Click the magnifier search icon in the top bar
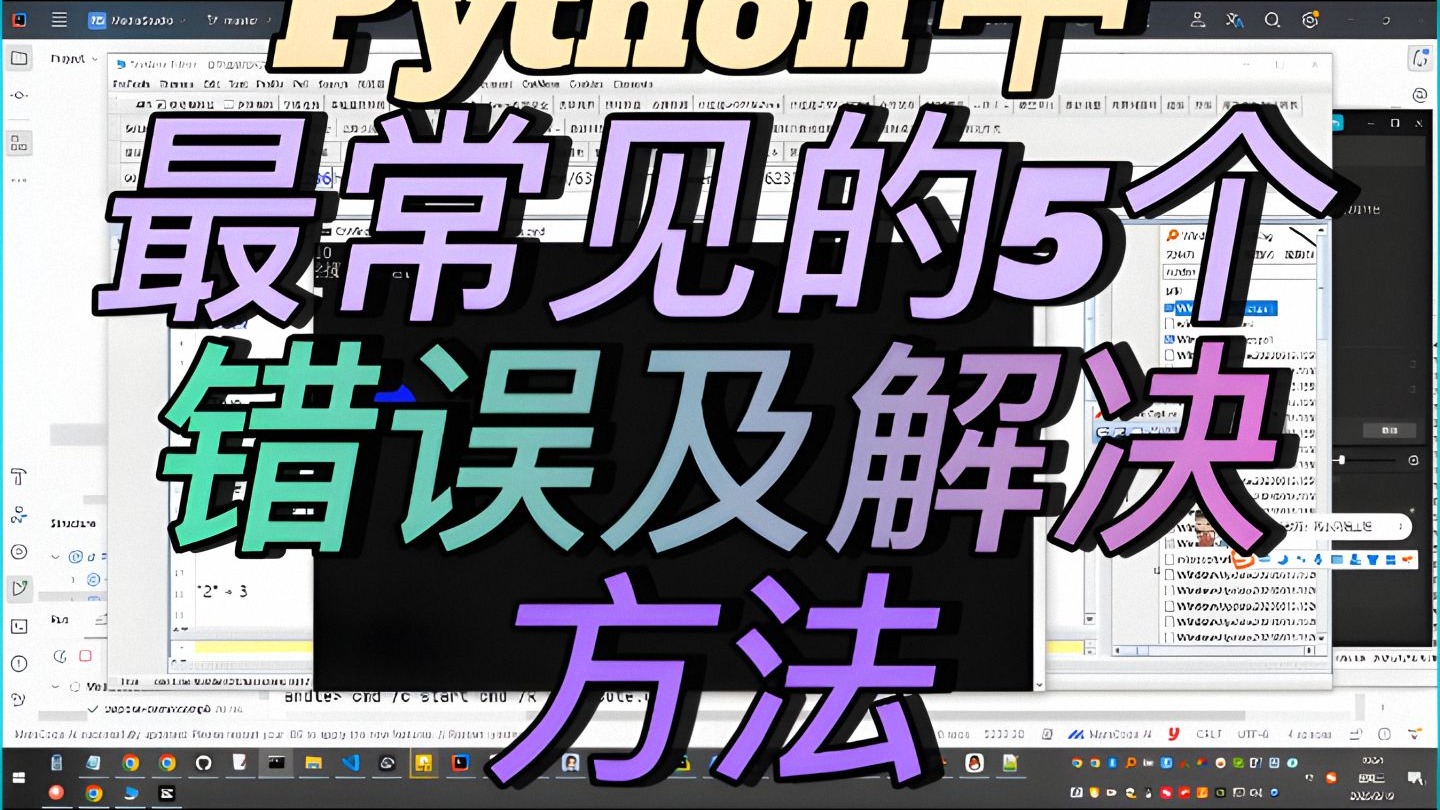 pos(1271,20)
